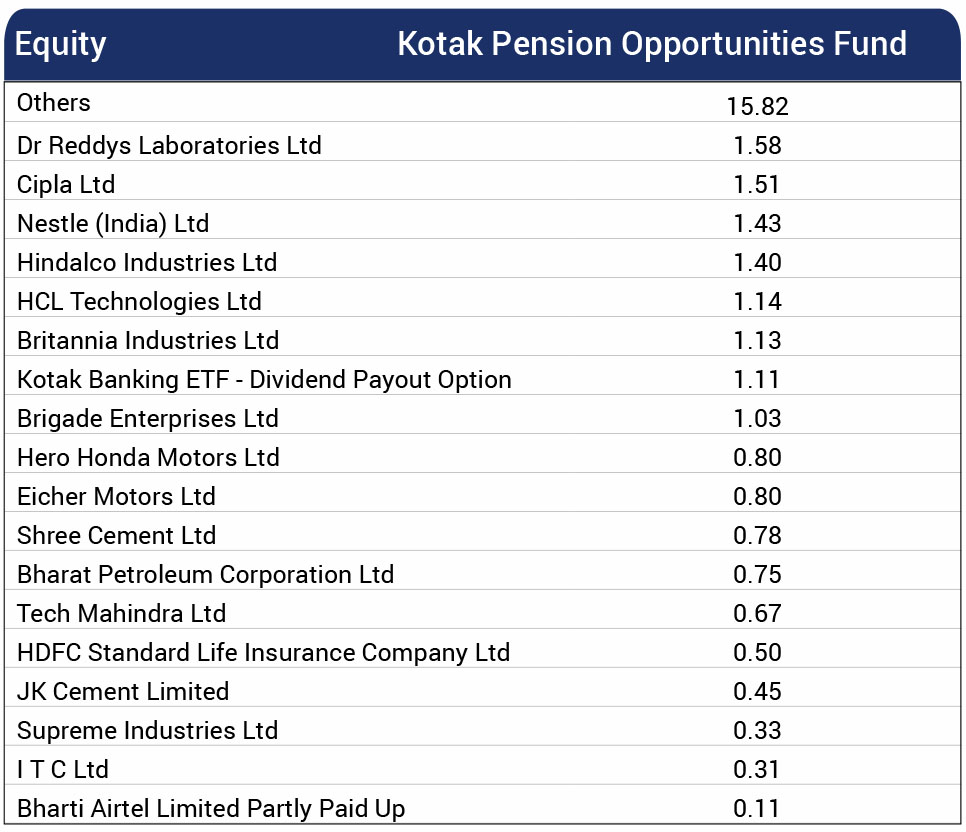Screen dimensions: 966x832
Task: Click HDFC Standard Life Insurance entry
Action: coord(264,653)
